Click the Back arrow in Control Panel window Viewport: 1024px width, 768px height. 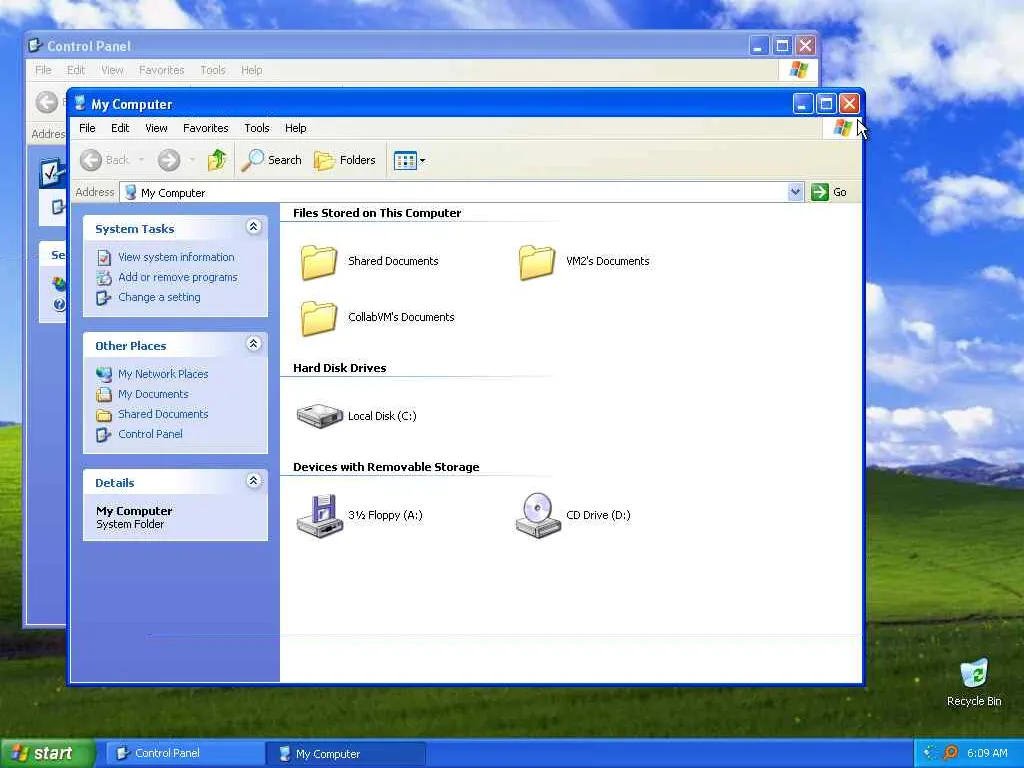pos(46,102)
